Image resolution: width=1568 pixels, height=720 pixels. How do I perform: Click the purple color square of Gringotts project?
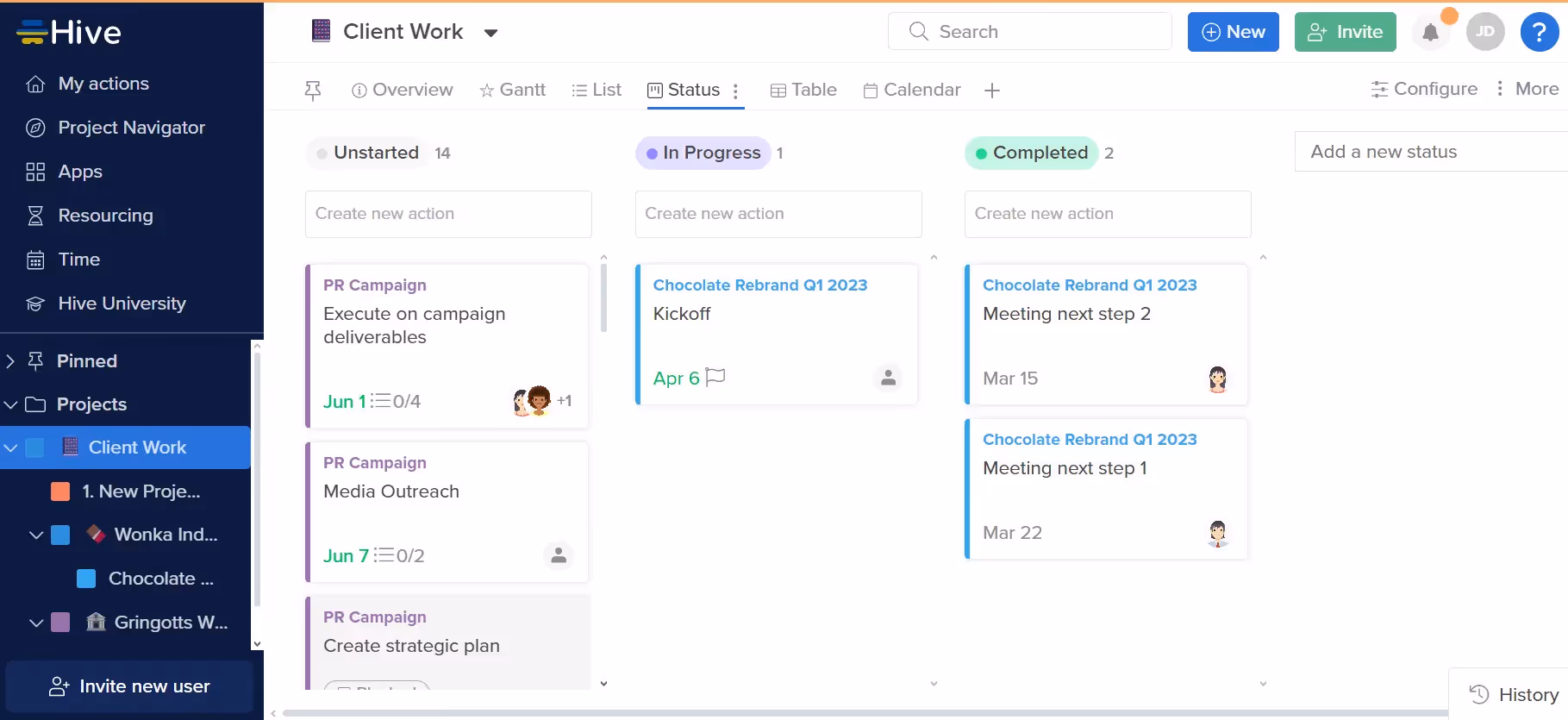point(60,623)
